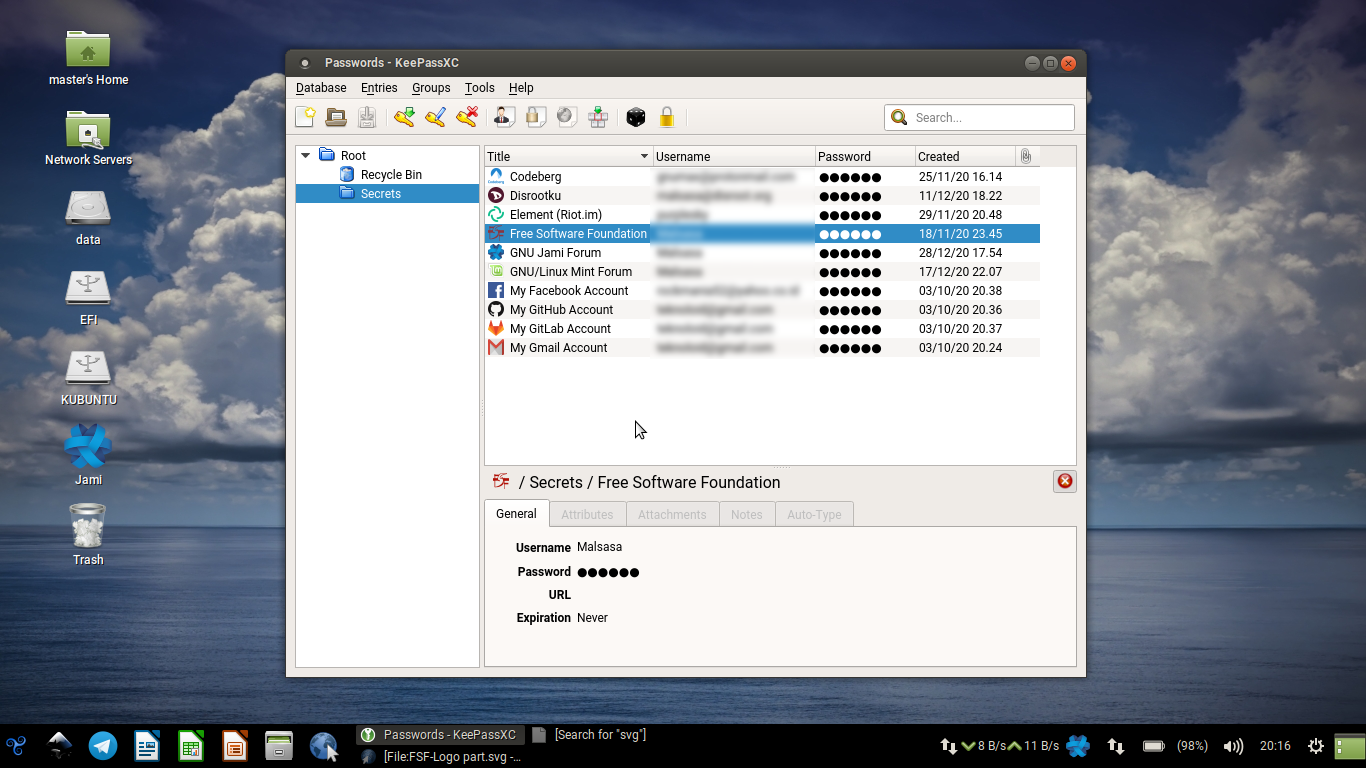Image resolution: width=1366 pixels, height=768 pixels.
Task: Edit the selected entry using pencil-key icon
Action: point(435,117)
